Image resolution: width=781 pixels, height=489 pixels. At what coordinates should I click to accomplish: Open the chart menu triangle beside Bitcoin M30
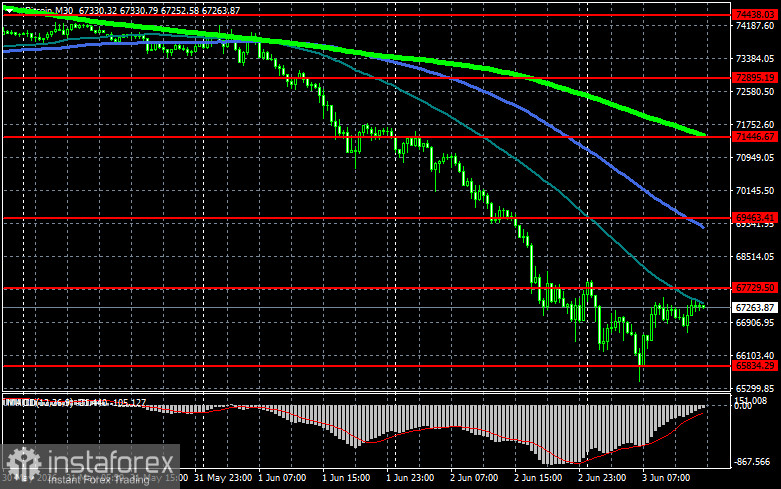pyautogui.click(x=9, y=10)
